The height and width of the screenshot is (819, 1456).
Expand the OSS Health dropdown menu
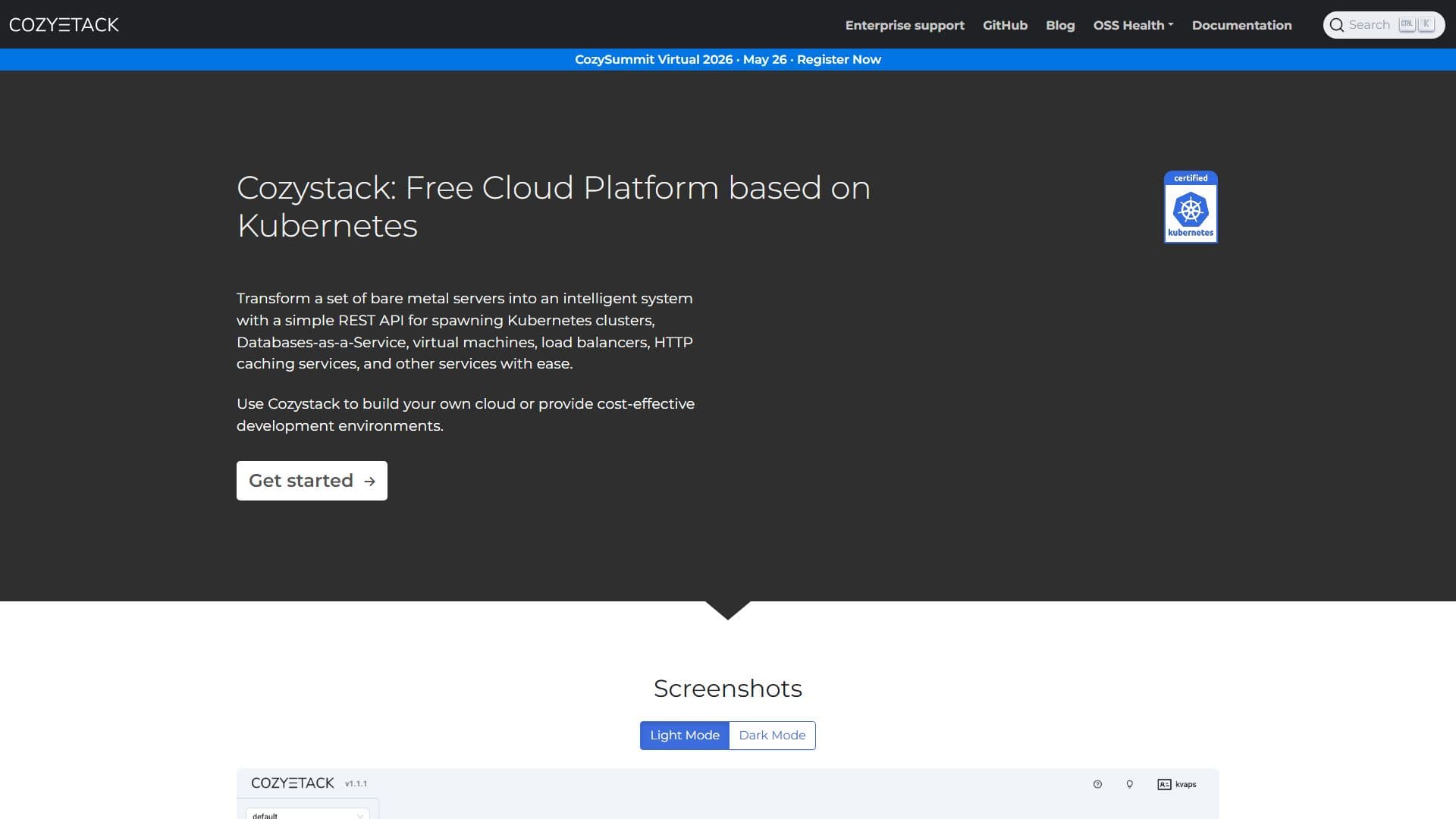1133,25
